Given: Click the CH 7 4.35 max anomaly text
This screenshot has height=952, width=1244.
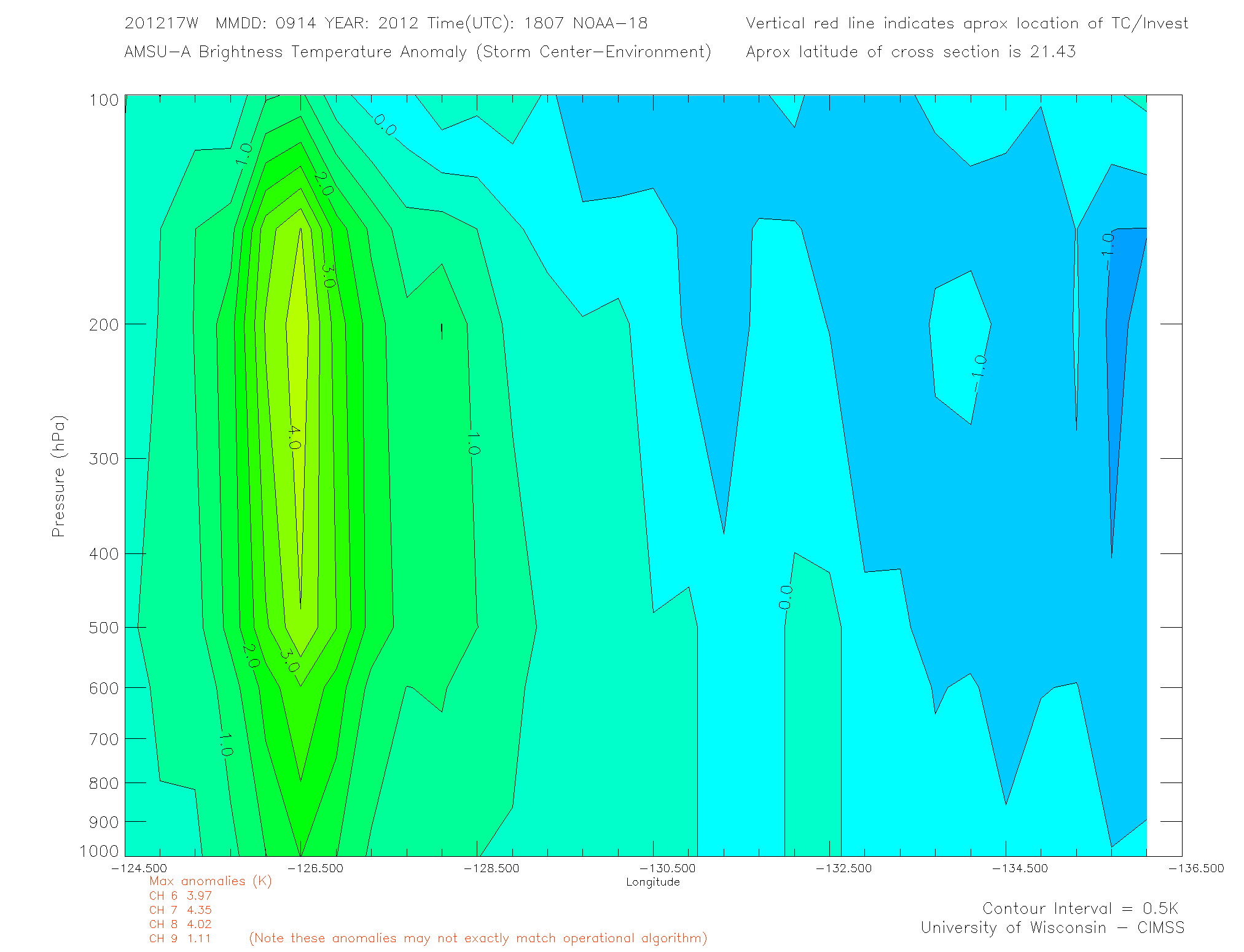Looking at the screenshot, I should click(x=180, y=910).
